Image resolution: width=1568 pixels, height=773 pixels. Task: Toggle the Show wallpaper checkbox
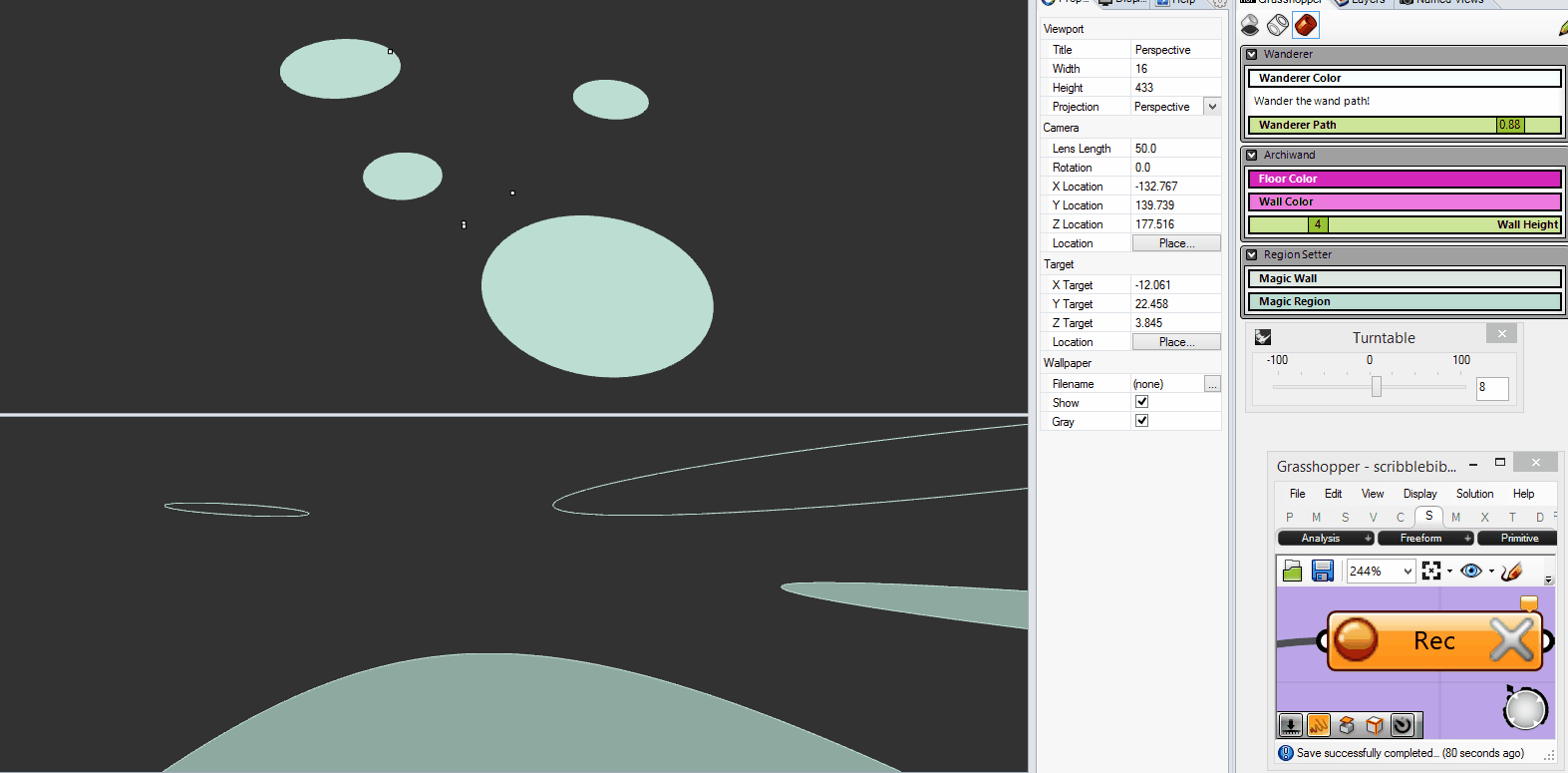tap(1142, 402)
